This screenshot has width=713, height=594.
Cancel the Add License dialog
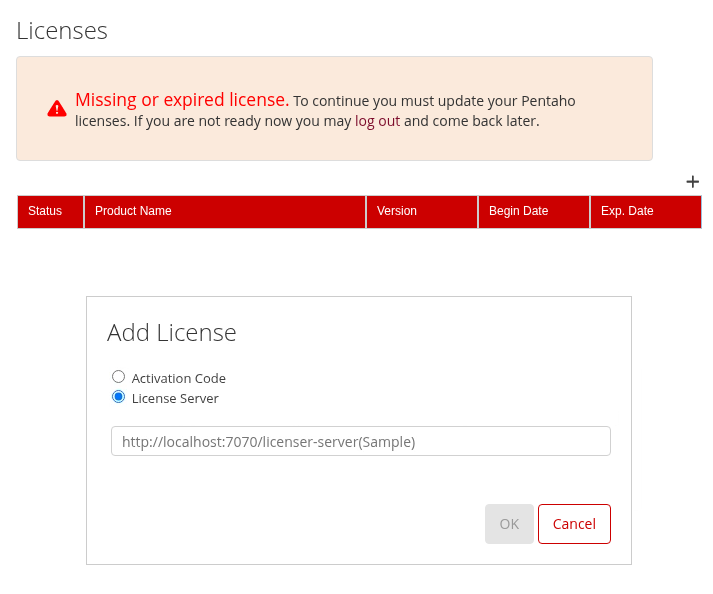pos(574,524)
